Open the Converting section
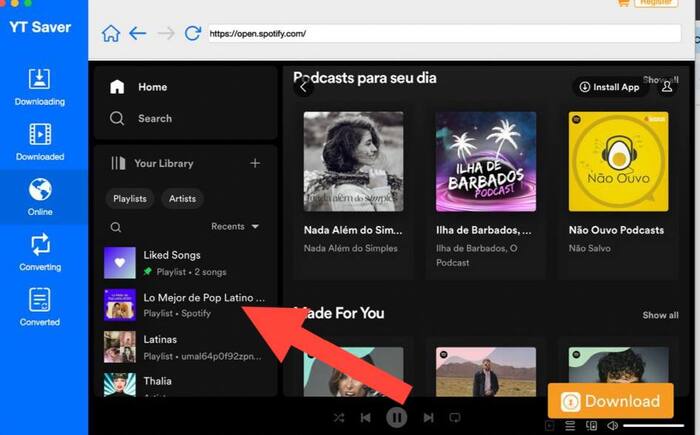Viewport: 700px width, 435px height. click(x=40, y=252)
